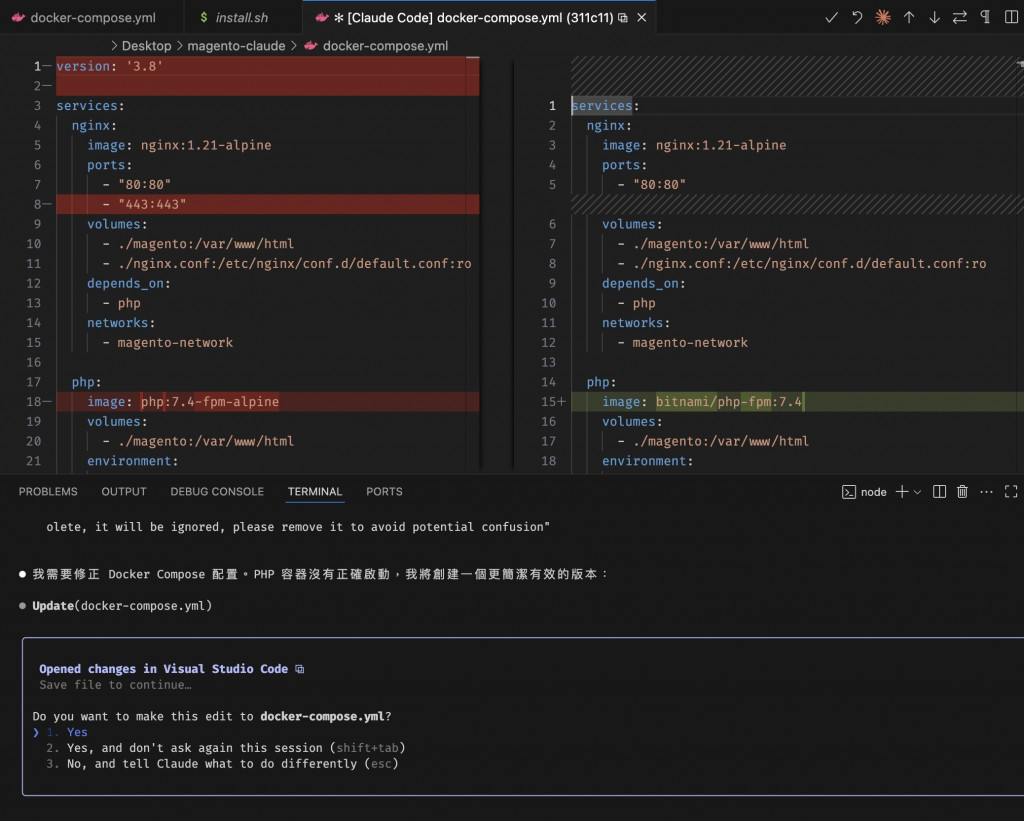The image size is (1024, 821).
Task: Click the Update(docker-compose.yml) line in terminal
Action: coord(122,605)
